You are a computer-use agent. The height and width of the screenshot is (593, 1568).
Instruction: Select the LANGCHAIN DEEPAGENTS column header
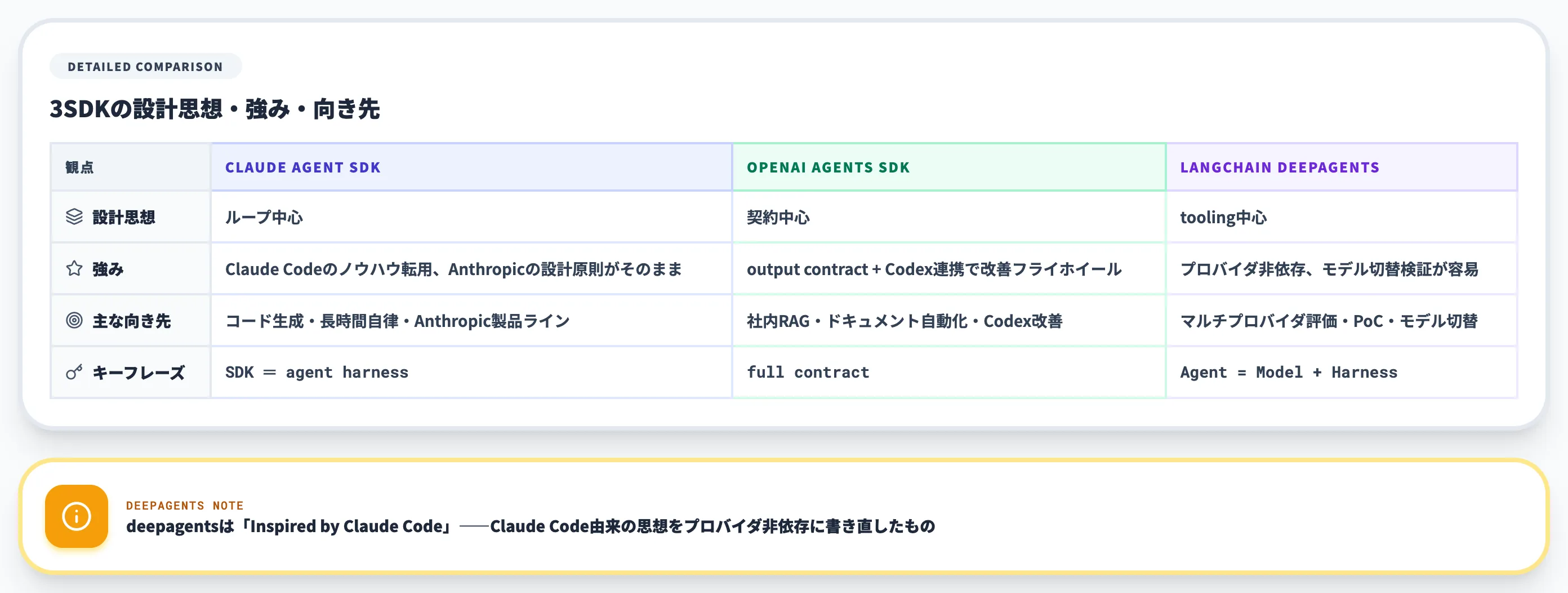1342,167
